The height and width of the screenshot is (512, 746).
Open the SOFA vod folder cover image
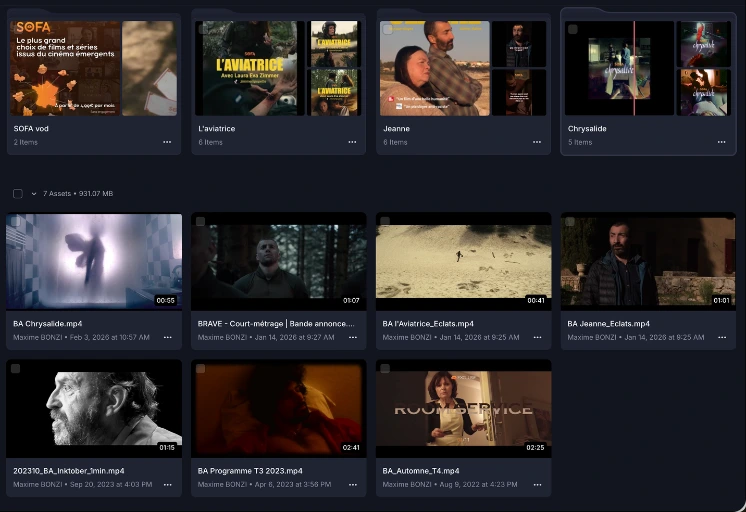tap(65, 68)
